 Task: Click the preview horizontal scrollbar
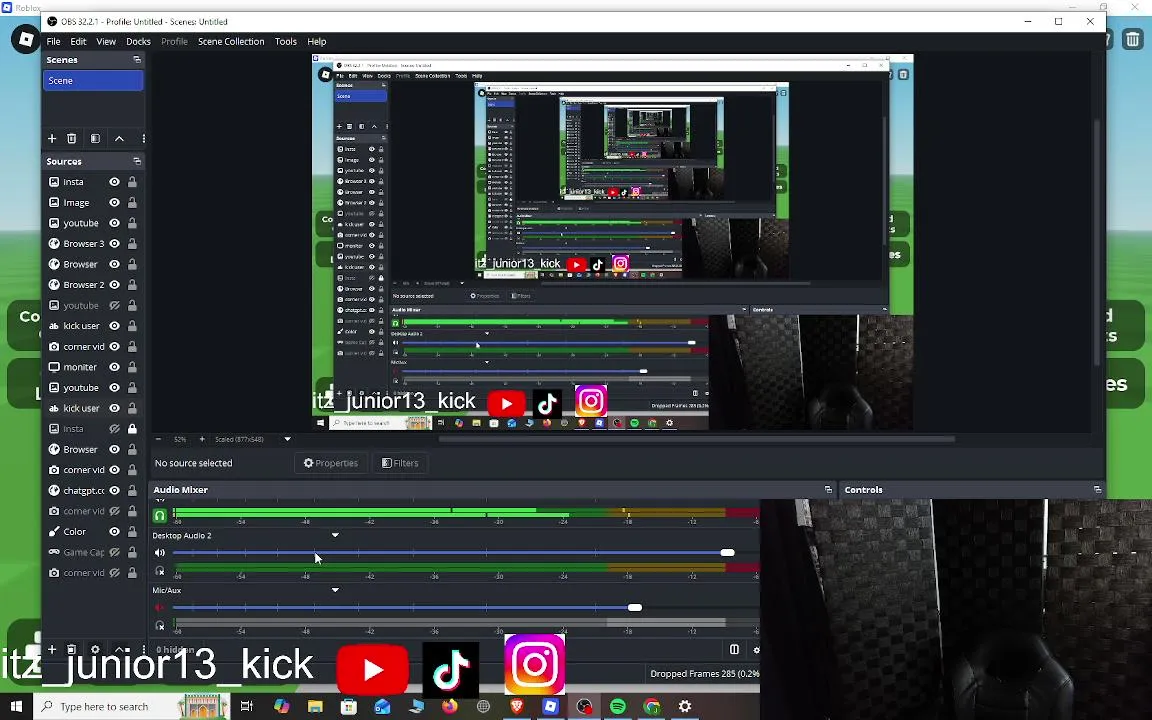point(696,439)
